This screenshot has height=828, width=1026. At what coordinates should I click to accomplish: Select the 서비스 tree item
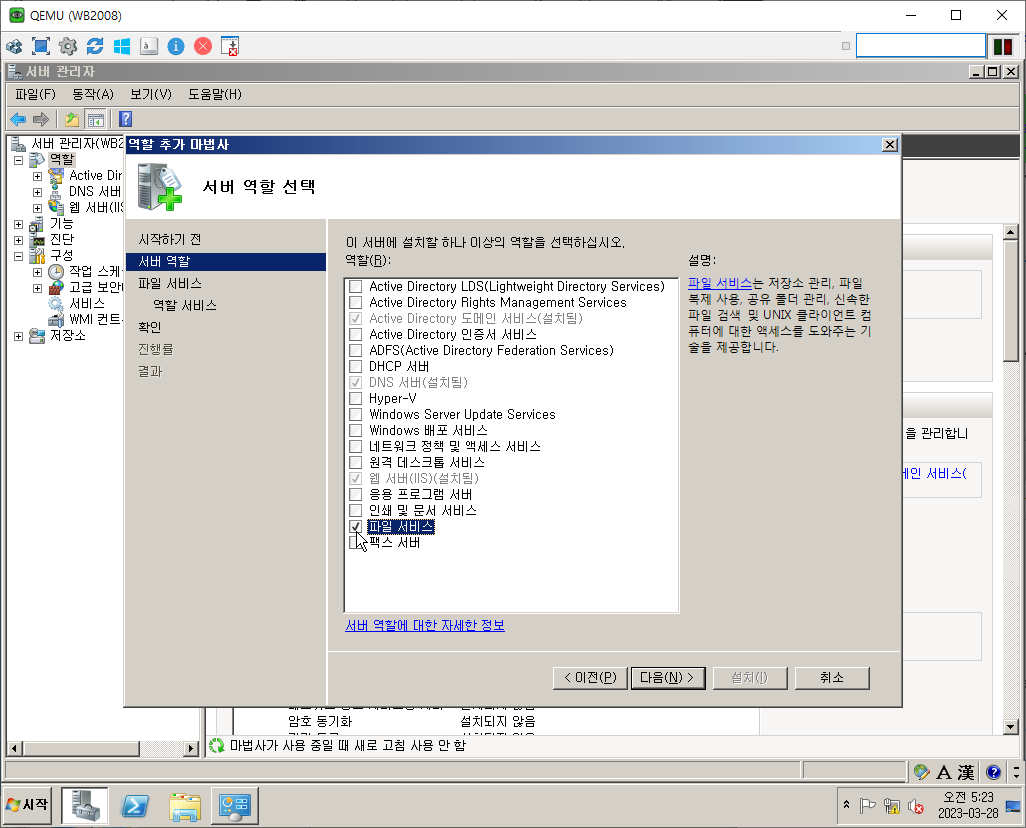pos(87,304)
